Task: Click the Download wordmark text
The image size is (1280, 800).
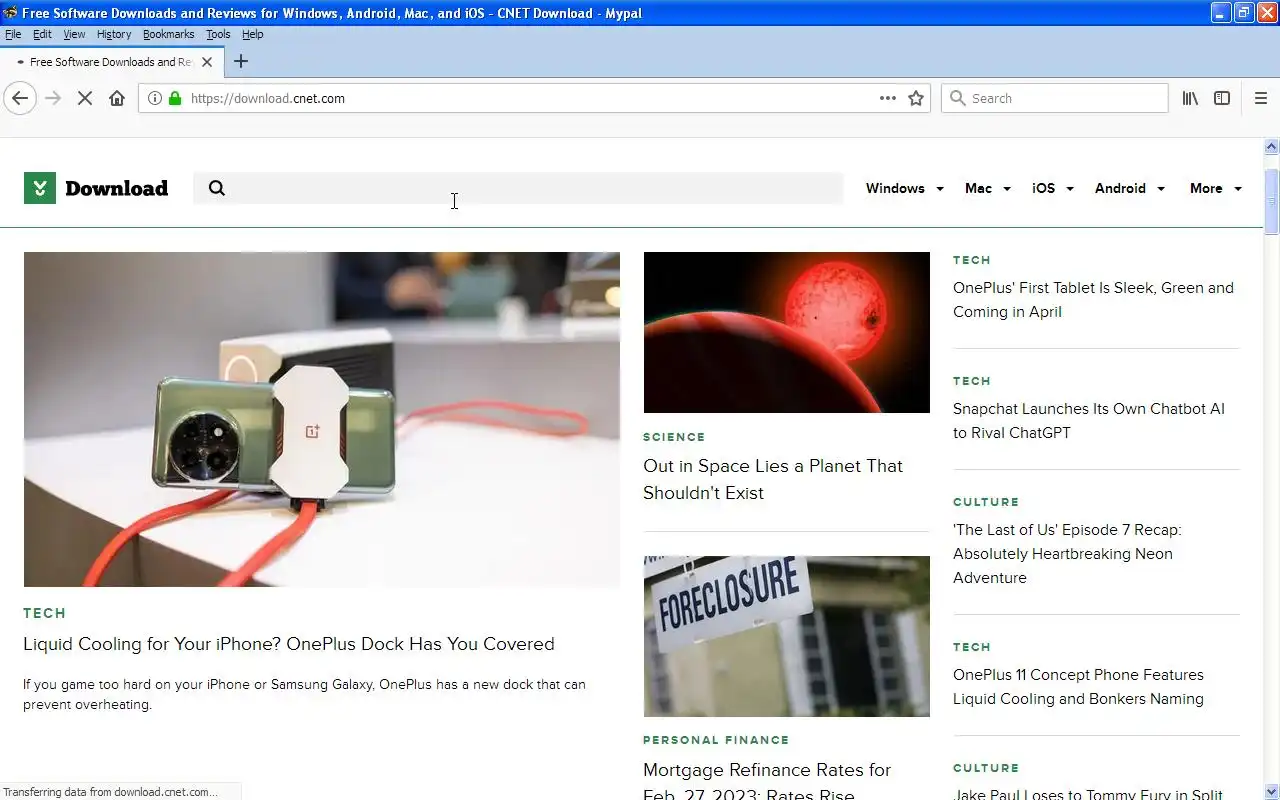Action: 116,188
